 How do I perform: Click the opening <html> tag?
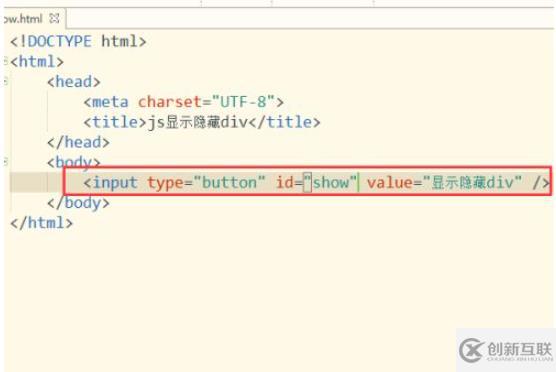coord(37,62)
